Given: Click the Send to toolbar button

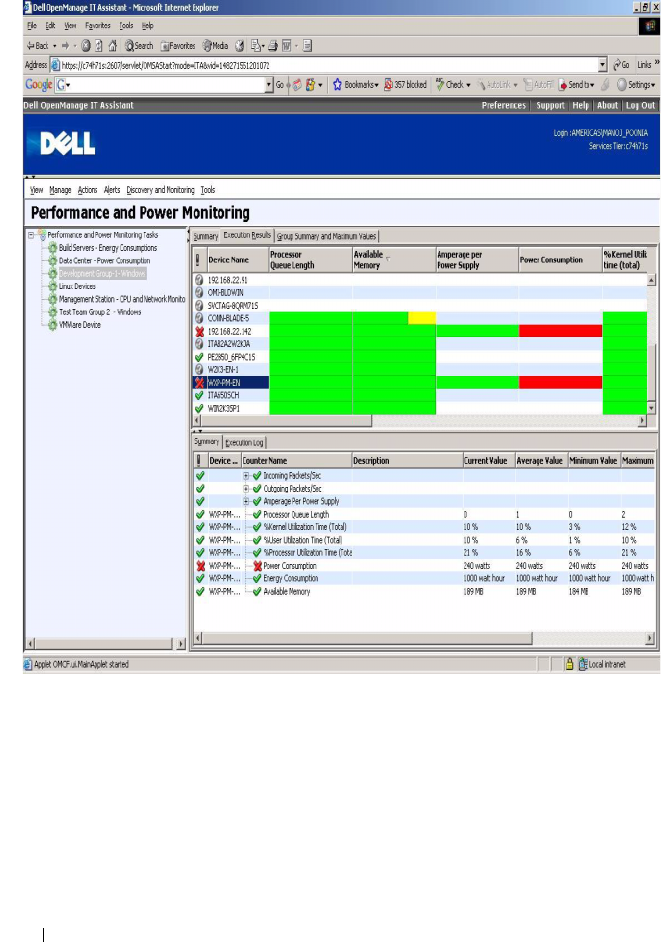Looking at the screenshot, I should (576, 85).
